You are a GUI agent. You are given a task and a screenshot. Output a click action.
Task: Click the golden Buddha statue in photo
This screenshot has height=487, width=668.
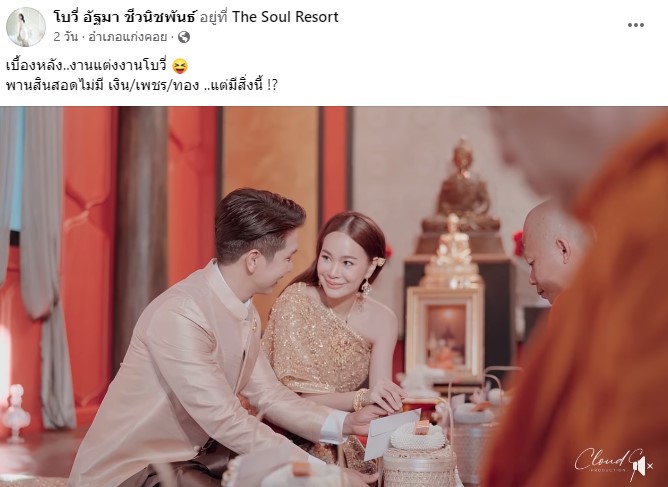[x=462, y=187]
